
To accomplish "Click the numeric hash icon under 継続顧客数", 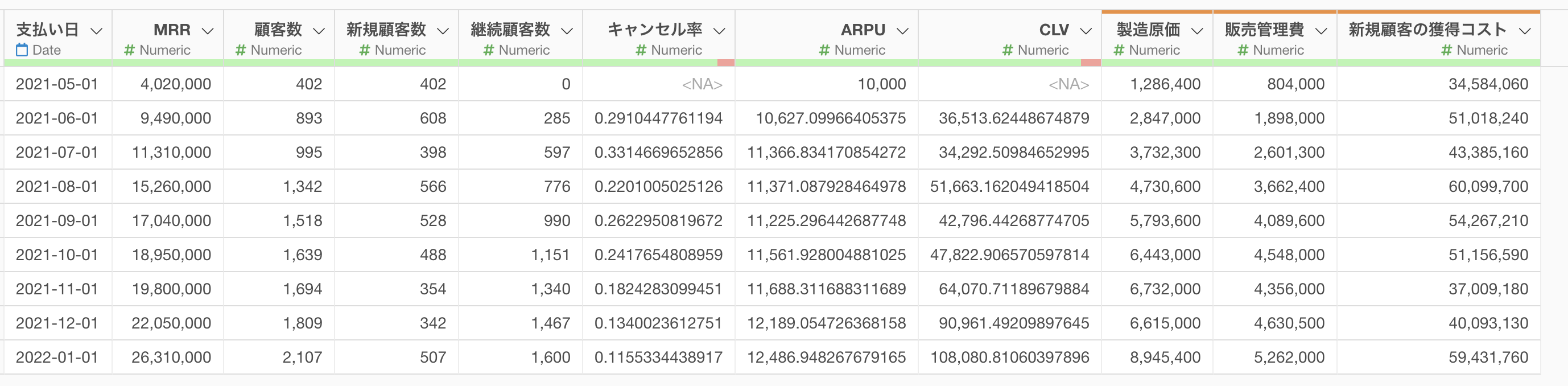I will click(x=488, y=51).
